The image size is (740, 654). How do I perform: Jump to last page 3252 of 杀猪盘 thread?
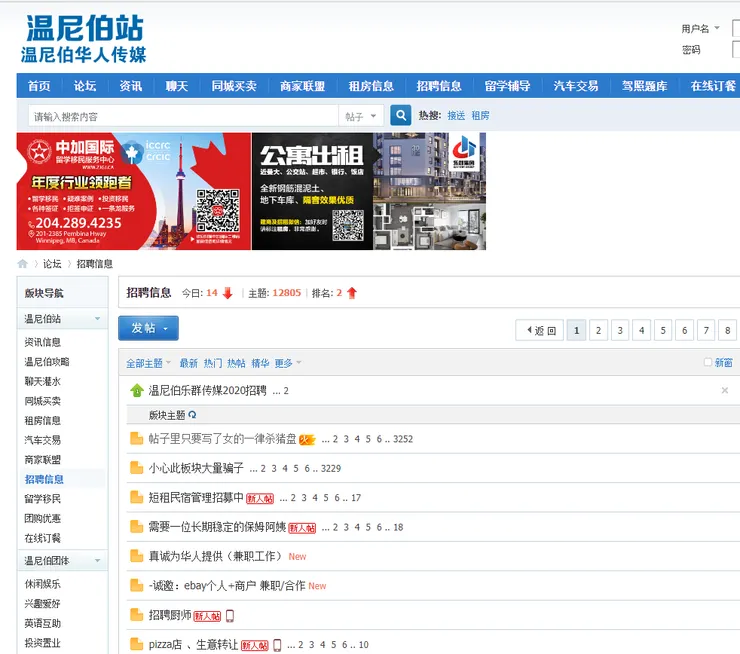pyautogui.click(x=403, y=439)
